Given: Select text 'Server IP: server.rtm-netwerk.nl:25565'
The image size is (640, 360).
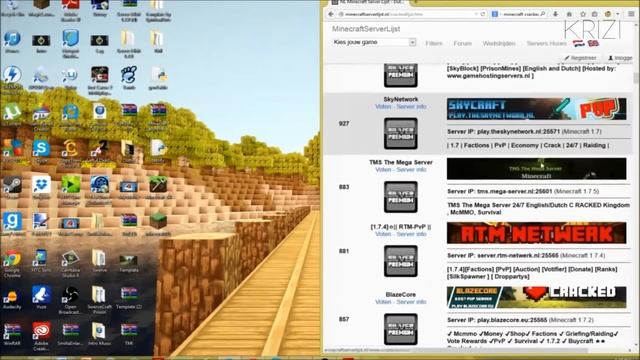Looking at the screenshot, I should pyautogui.click(x=503, y=256).
